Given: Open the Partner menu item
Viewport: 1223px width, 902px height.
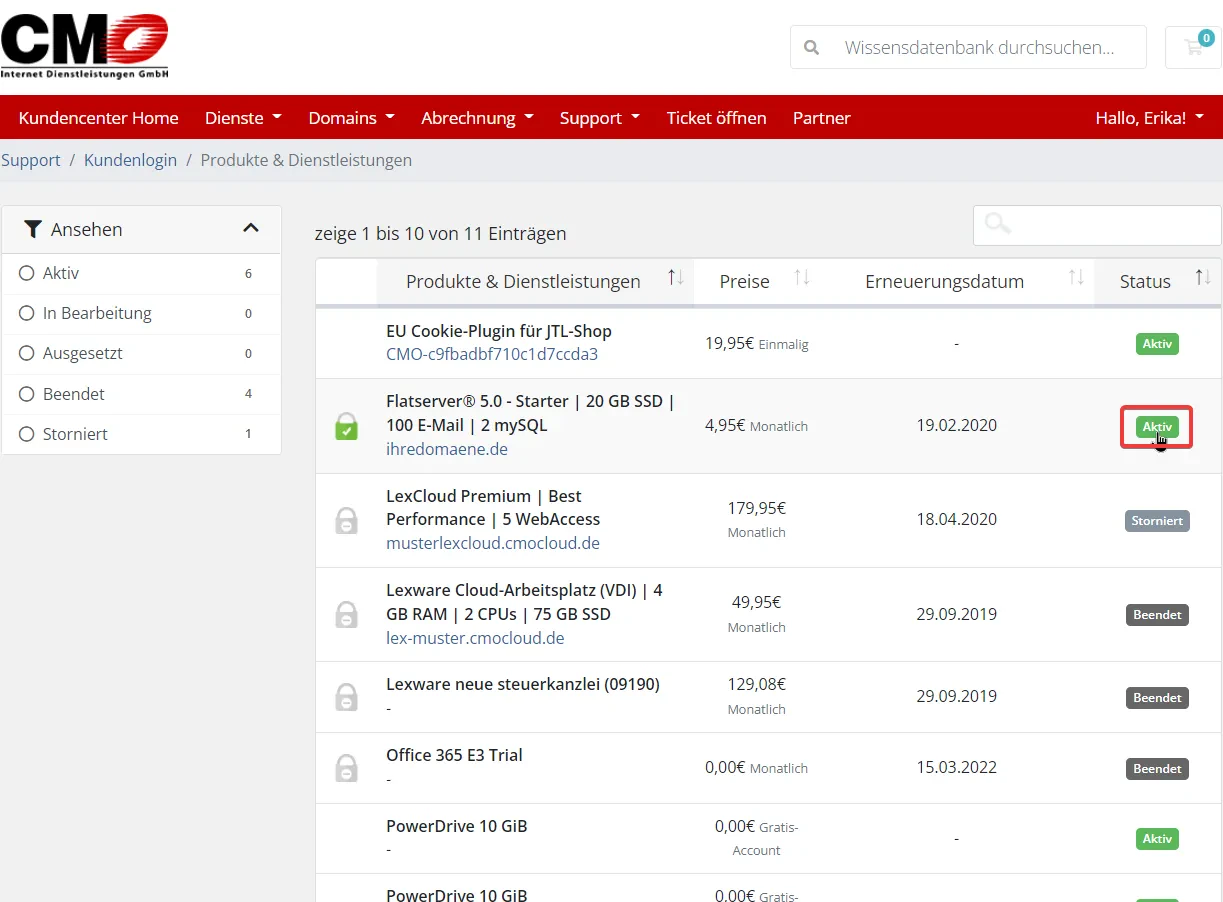Looking at the screenshot, I should point(822,118).
